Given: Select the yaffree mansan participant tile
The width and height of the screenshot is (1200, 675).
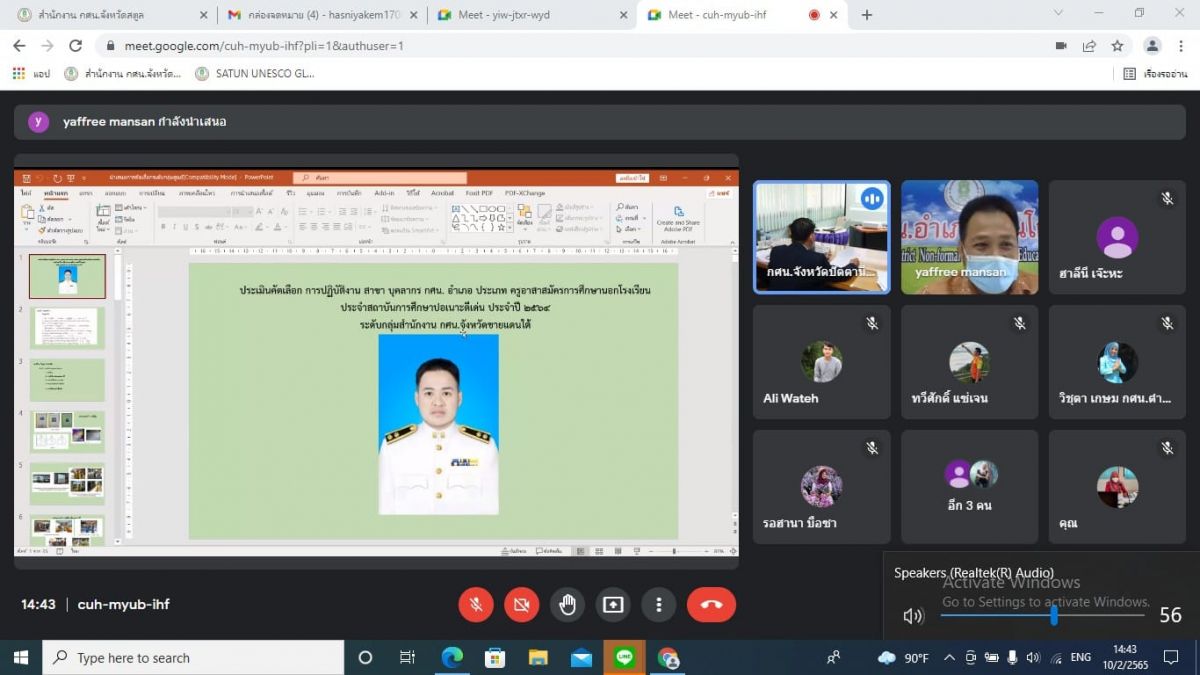Looking at the screenshot, I should click(969, 237).
